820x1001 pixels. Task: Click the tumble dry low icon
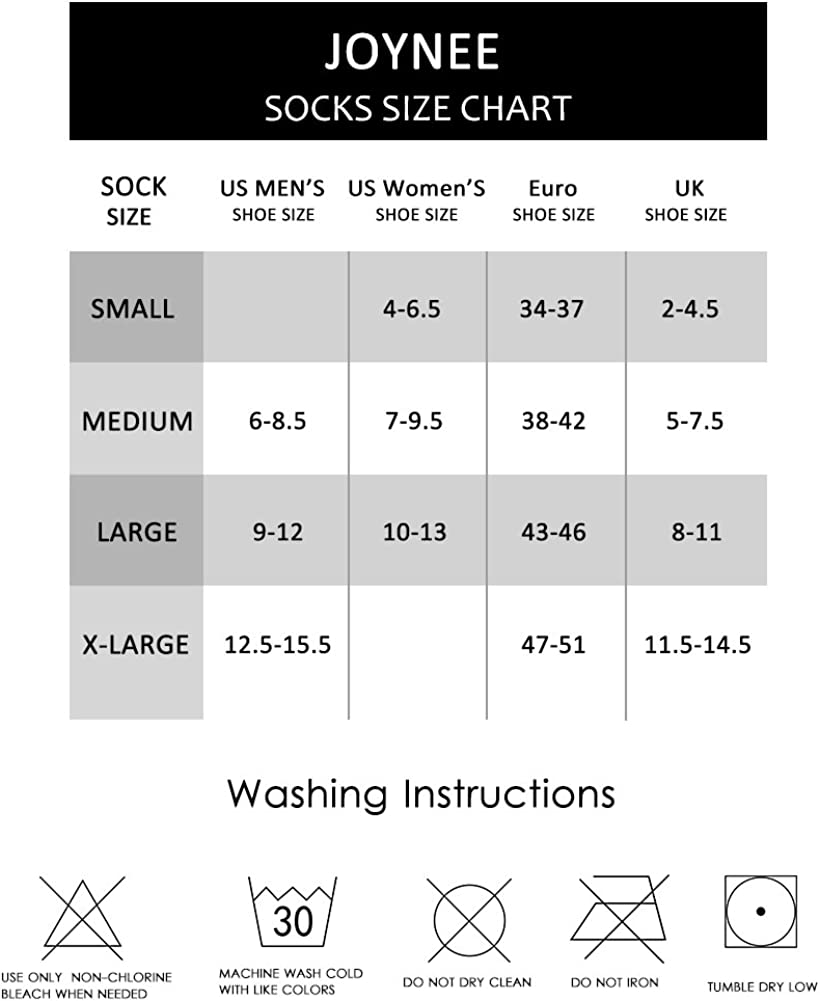(760, 912)
